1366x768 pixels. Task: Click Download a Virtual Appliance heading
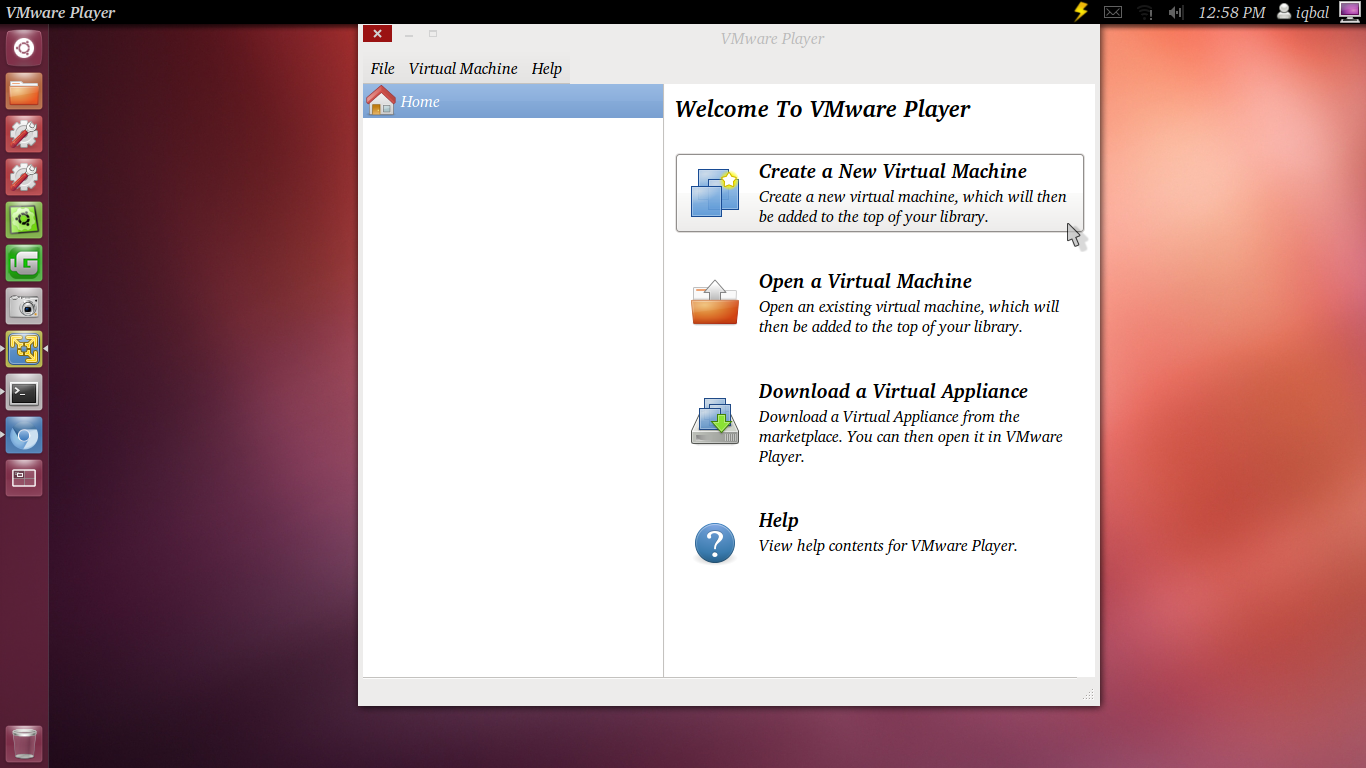click(x=893, y=391)
